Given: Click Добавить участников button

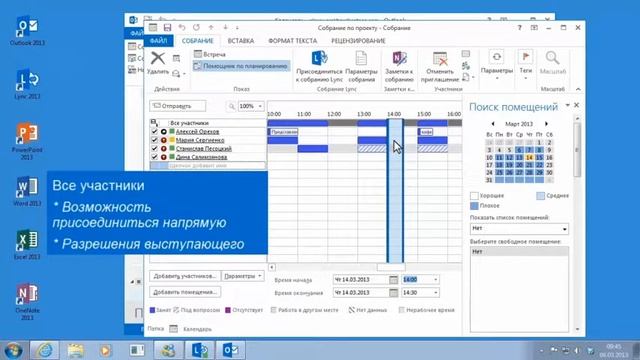Looking at the screenshot, I should tap(185, 276).
